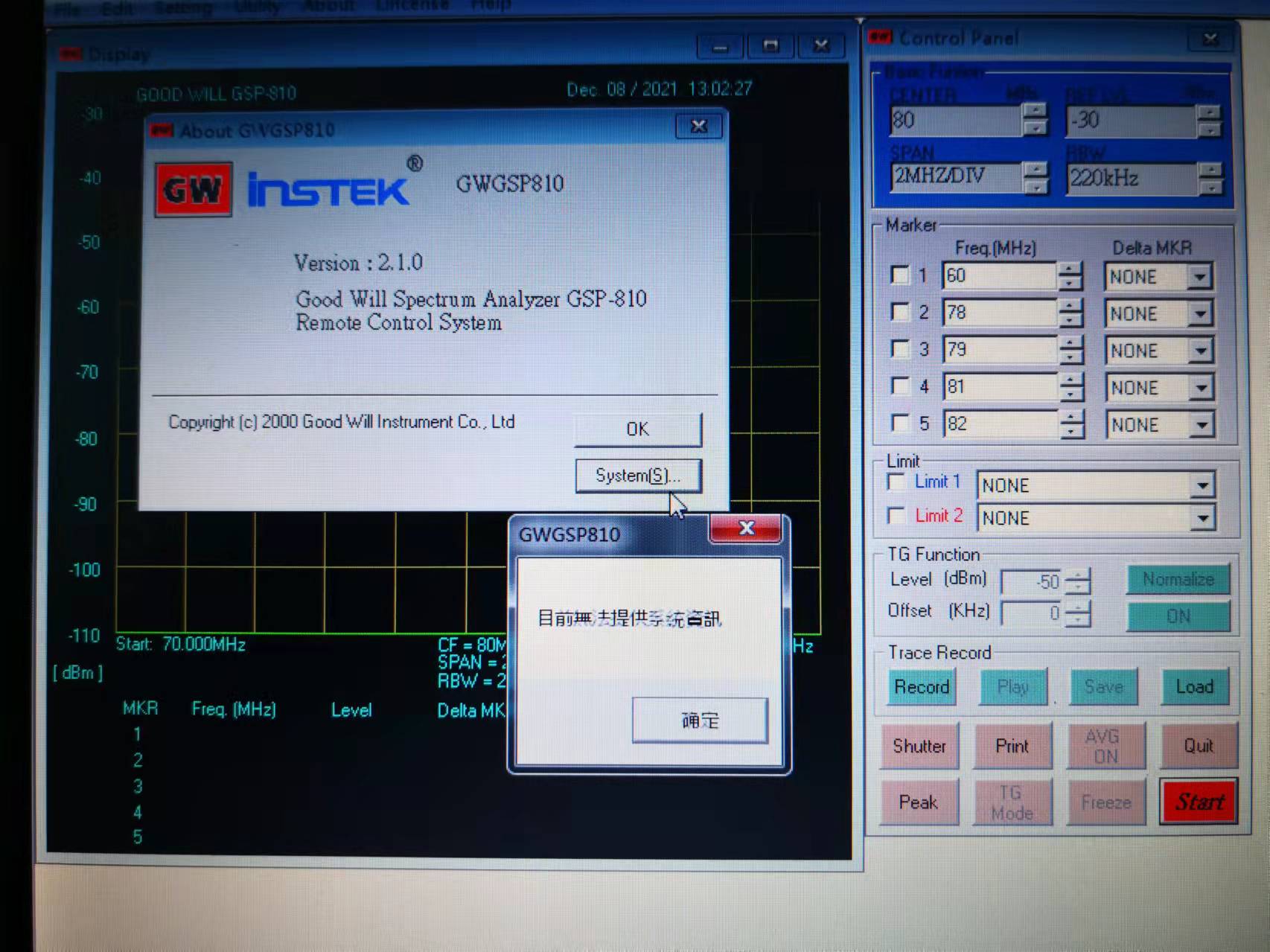Close the Control Panel window
This screenshot has width=1270, height=952.
(x=1210, y=38)
